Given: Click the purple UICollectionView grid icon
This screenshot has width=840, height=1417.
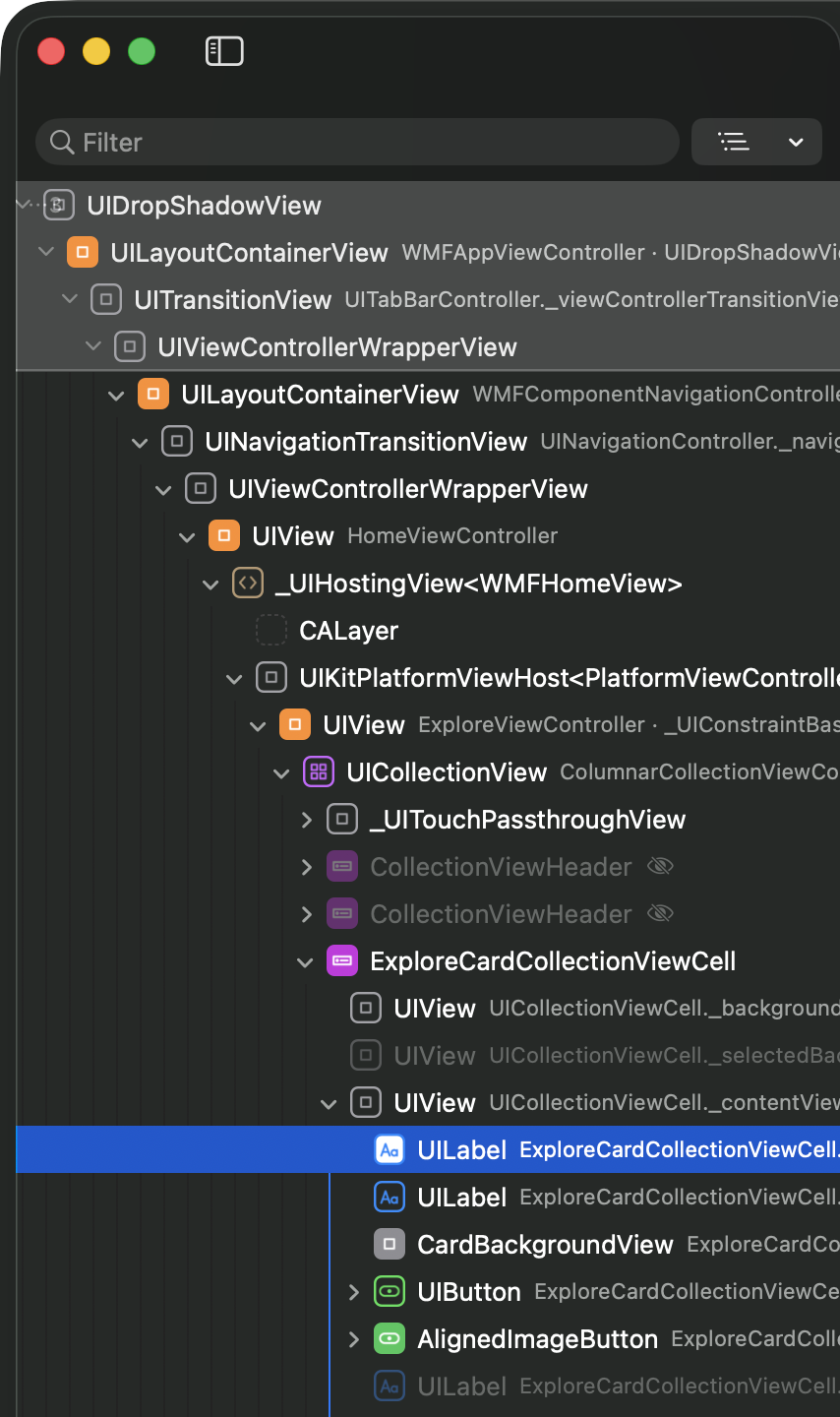Looking at the screenshot, I should pos(319,771).
